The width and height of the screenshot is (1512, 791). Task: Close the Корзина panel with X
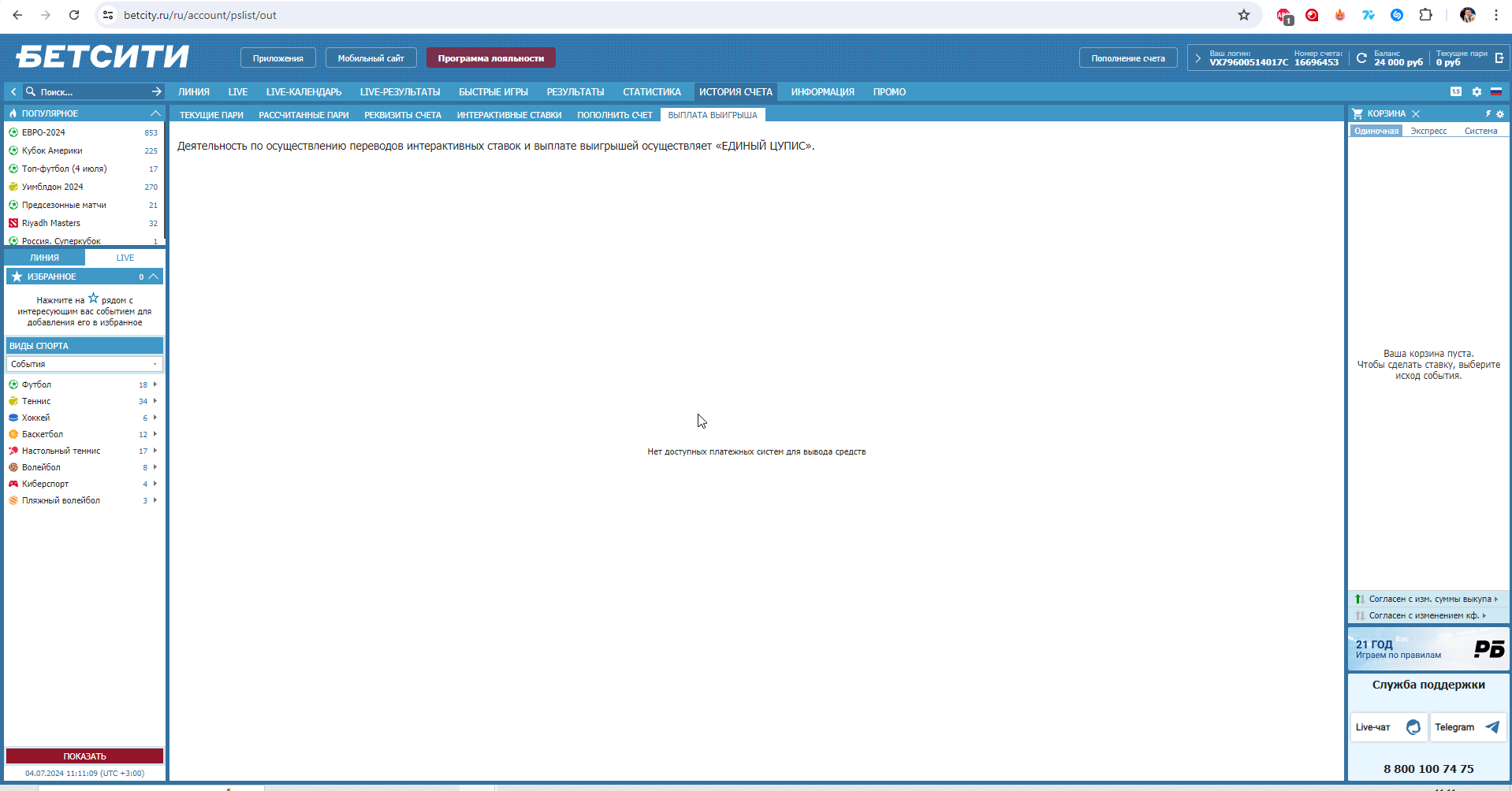click(1416, 114)
